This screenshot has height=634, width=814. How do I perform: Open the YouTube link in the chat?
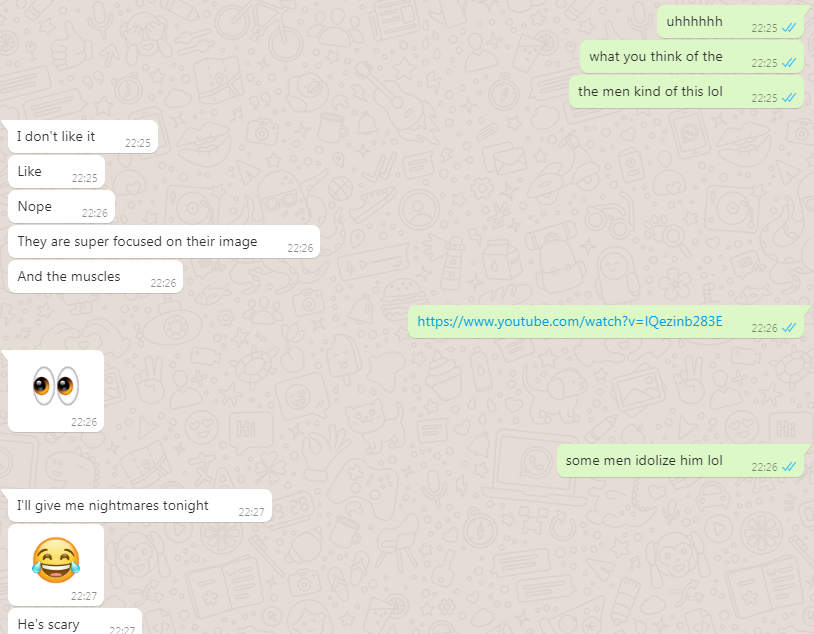569,322
